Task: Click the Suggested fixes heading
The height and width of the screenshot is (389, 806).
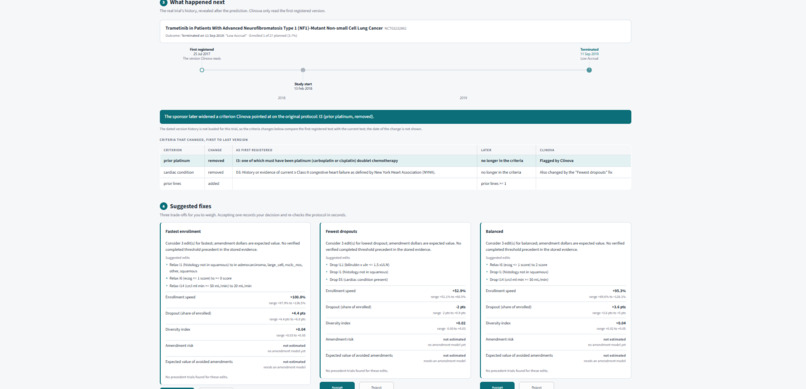Action: tap(190, 206)
